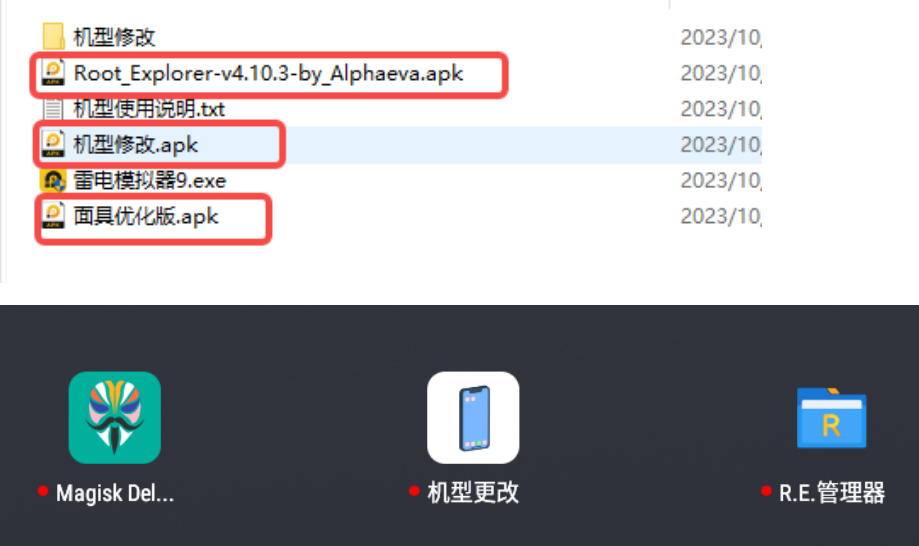This screenshot has width=919, height=546.
Task: Click the 机型修改.apk file icon
Action: (x=53, y=144)
